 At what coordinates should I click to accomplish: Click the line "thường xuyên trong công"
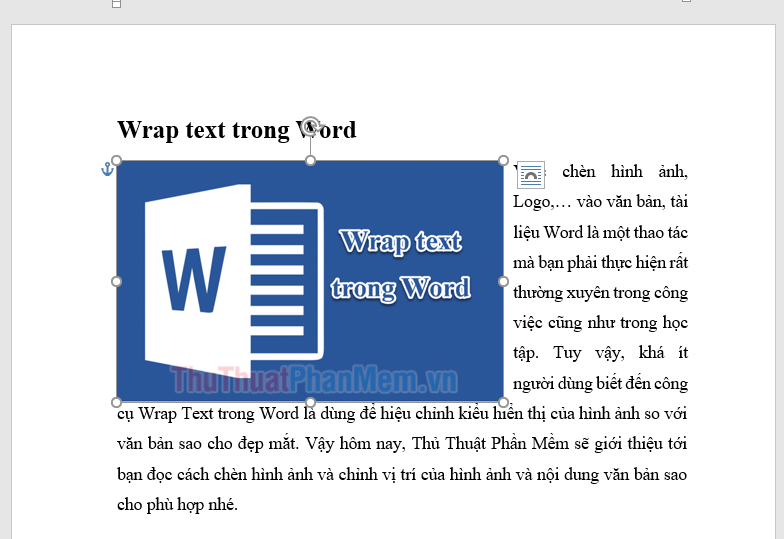click(600, 293)
